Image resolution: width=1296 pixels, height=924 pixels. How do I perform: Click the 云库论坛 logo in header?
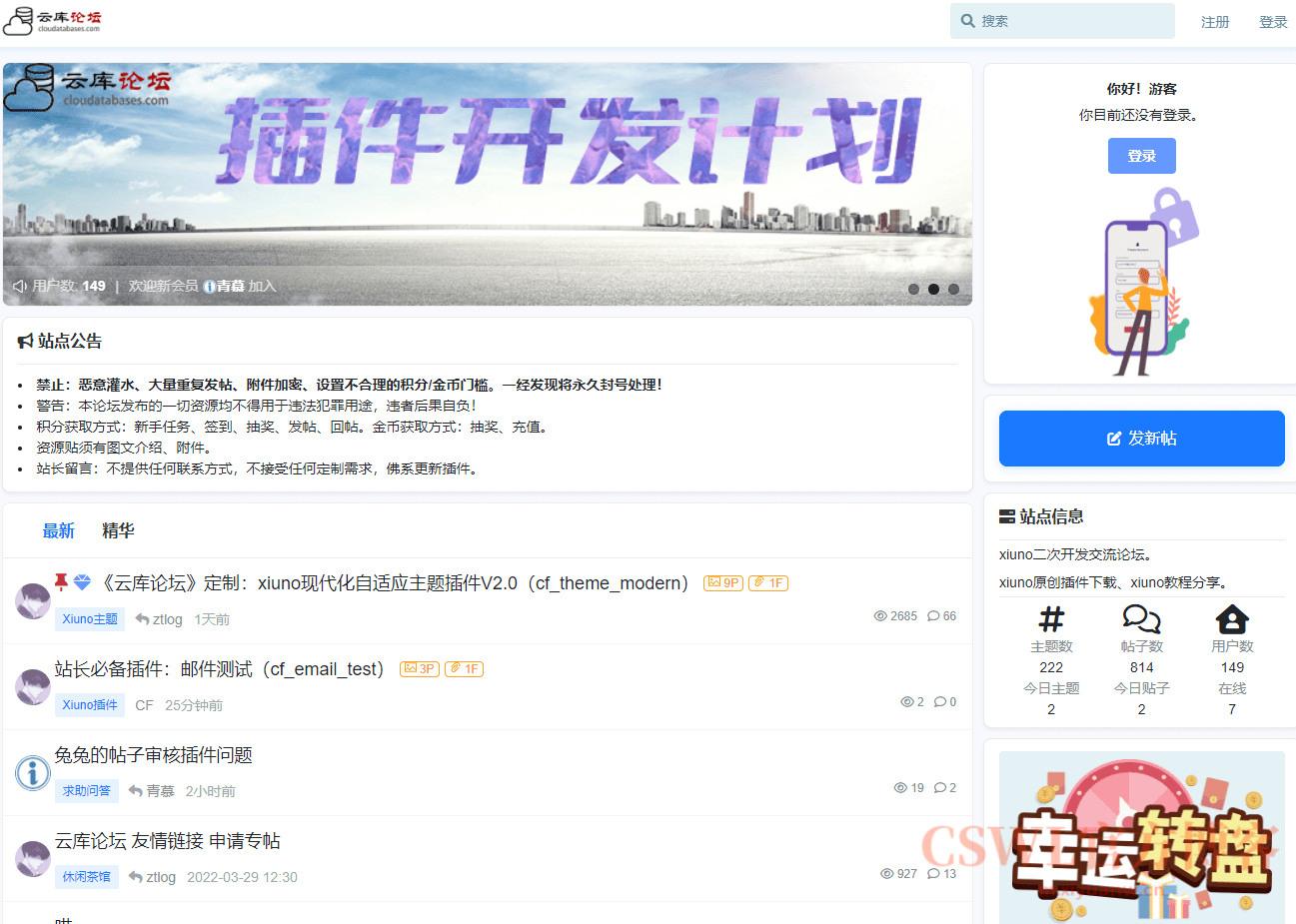[53, 21]
